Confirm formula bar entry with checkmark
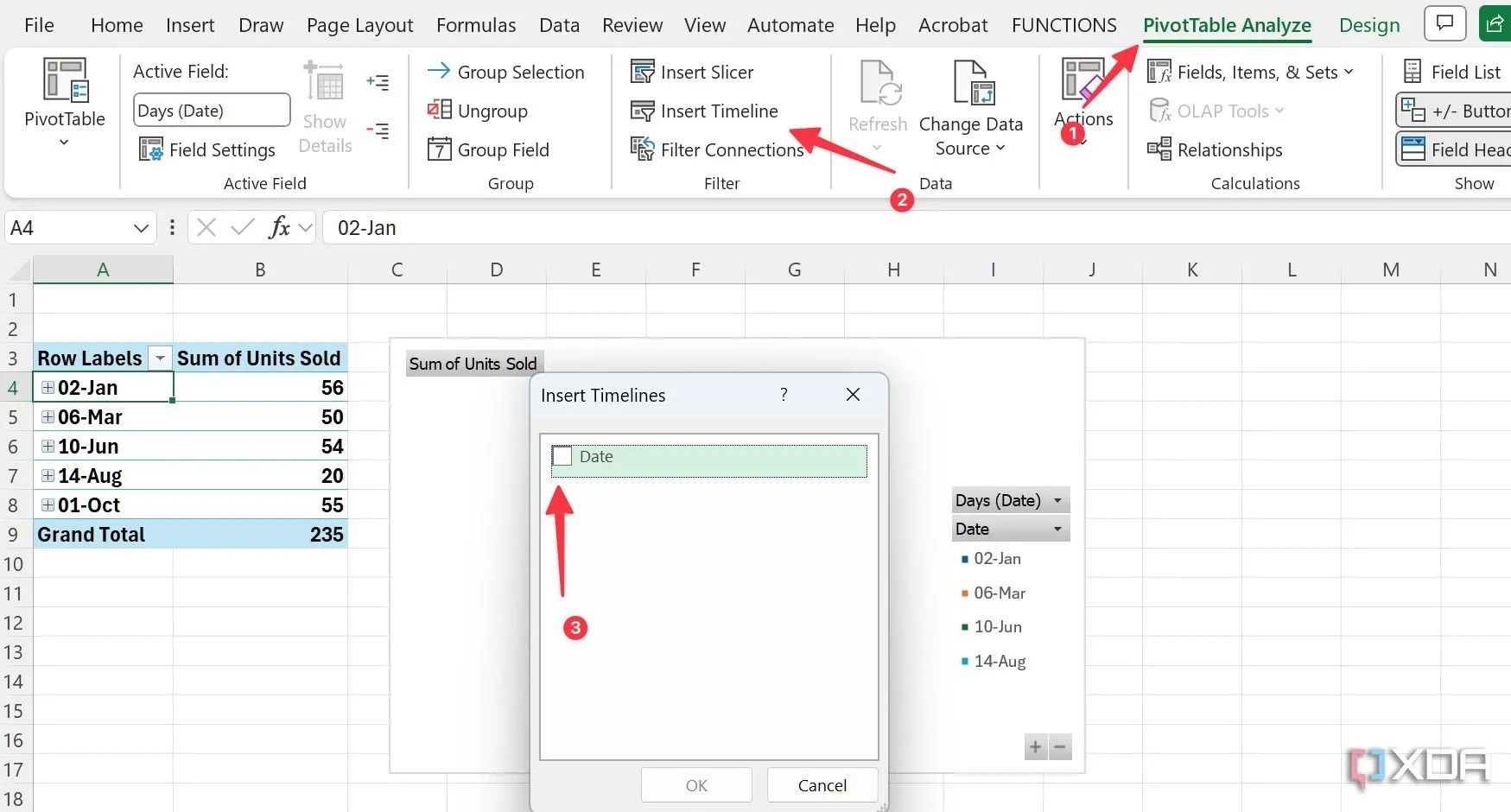The image size is (1511, 812). click(243, 227)
